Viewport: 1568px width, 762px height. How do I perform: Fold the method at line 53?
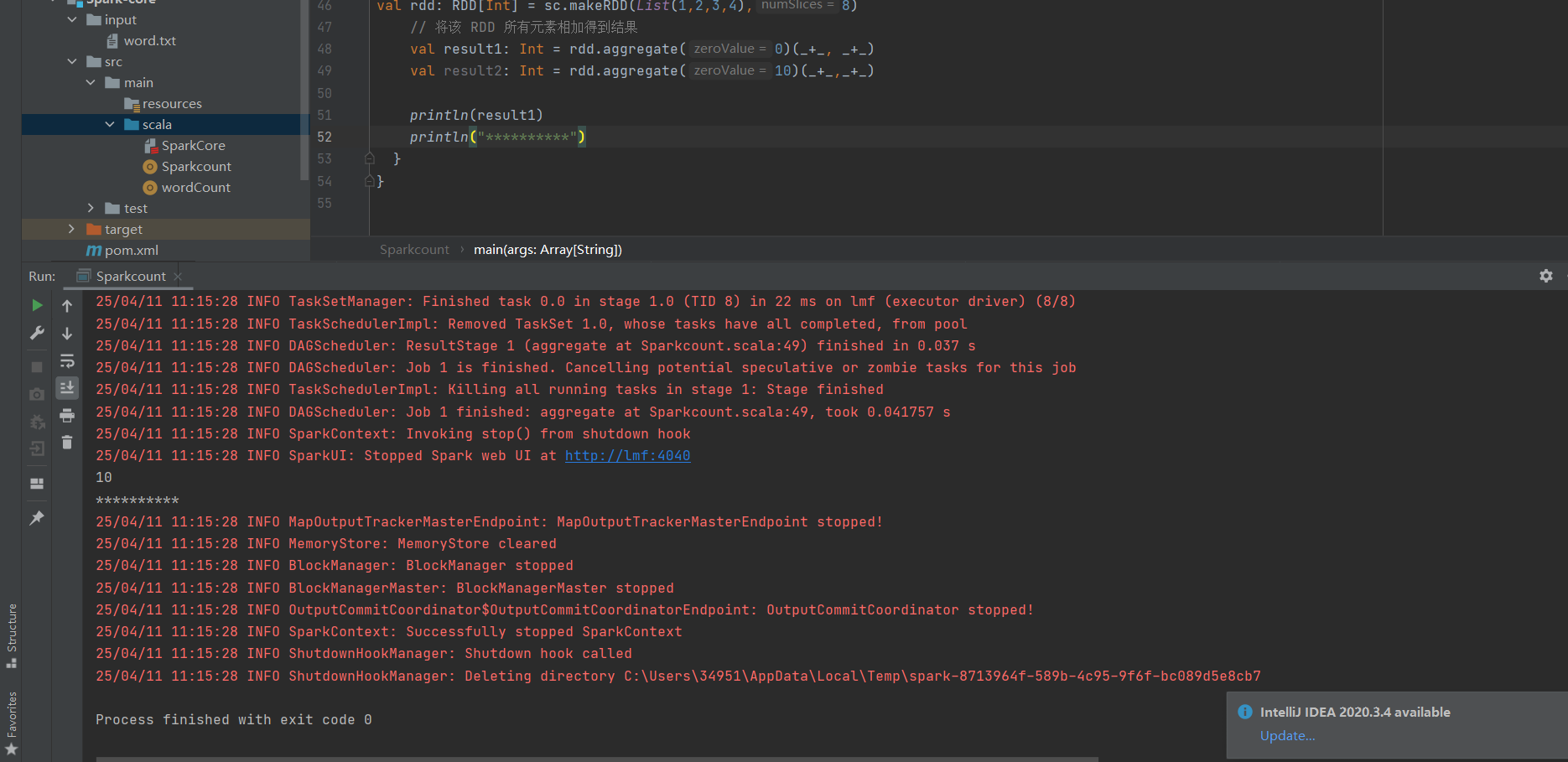coord(369,158)
